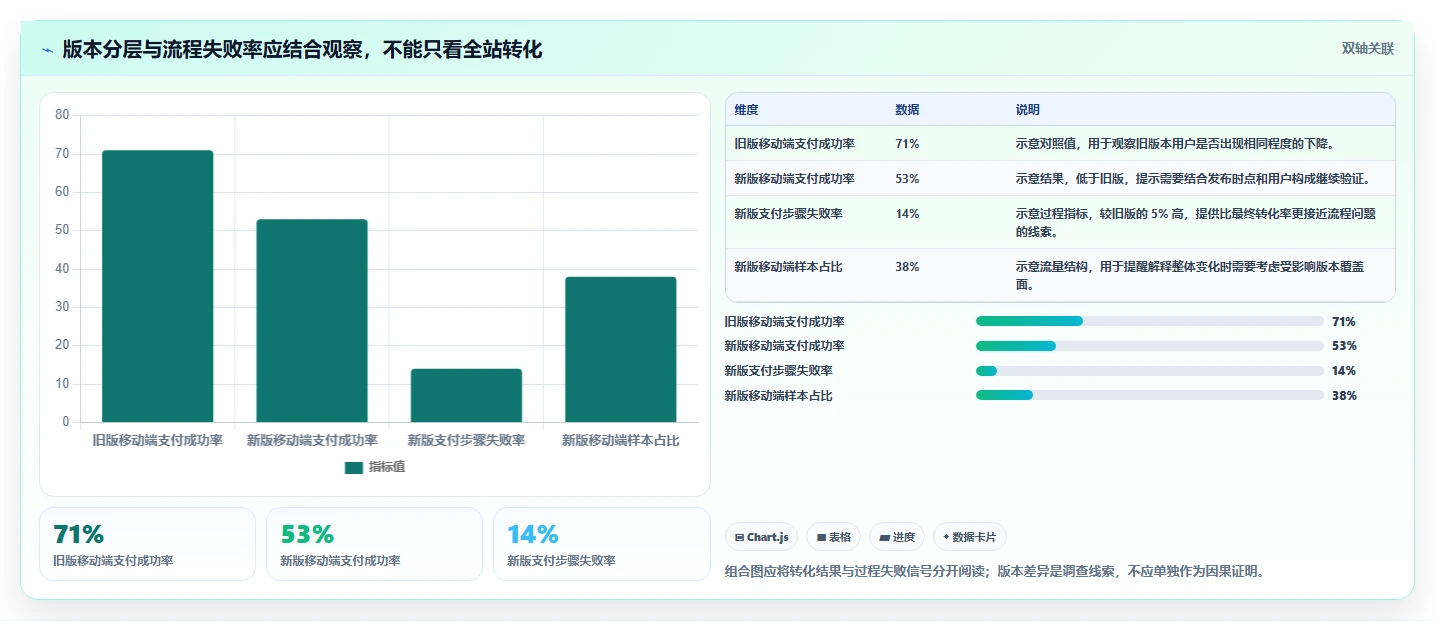Select the 新版支付步骤失败率 table row label
Screen dimensions: 1435x621
click(x=788, y=214)
